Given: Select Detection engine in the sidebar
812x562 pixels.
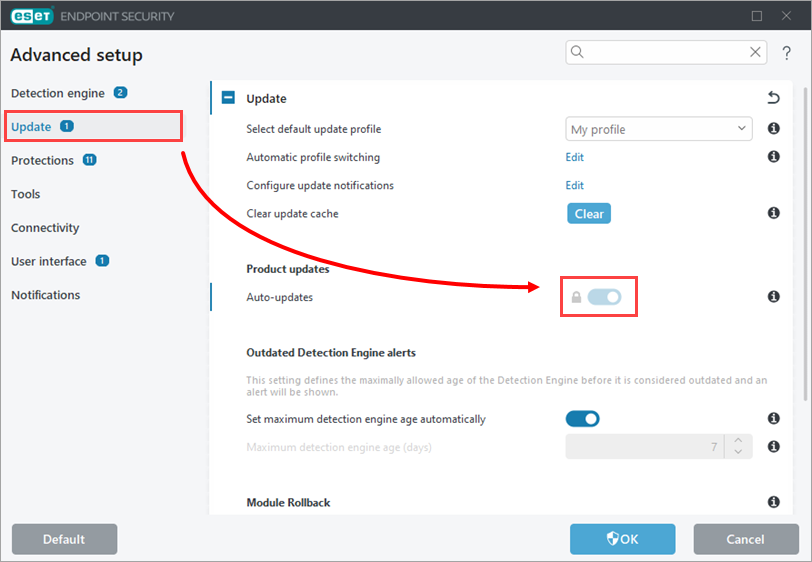Looking at the screenshot, I should (x=58, y=93).
